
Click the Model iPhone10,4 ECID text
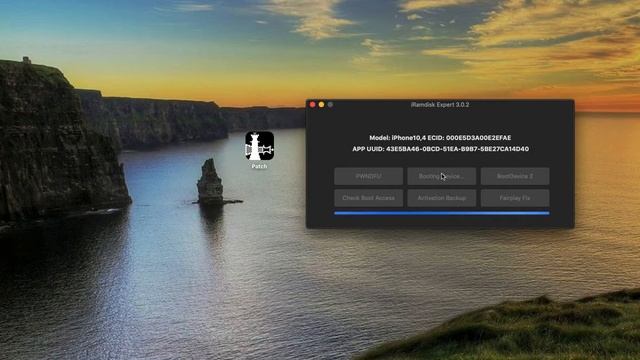(x=440, y=138)
